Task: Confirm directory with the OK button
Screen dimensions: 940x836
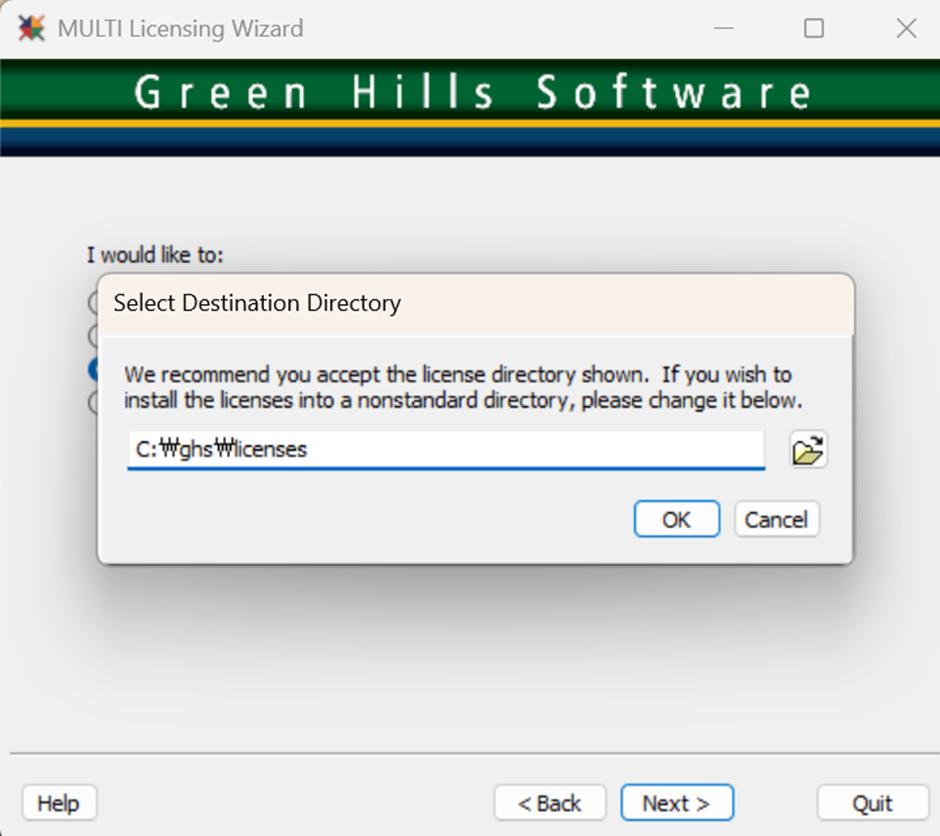Action: coord(676,519)
